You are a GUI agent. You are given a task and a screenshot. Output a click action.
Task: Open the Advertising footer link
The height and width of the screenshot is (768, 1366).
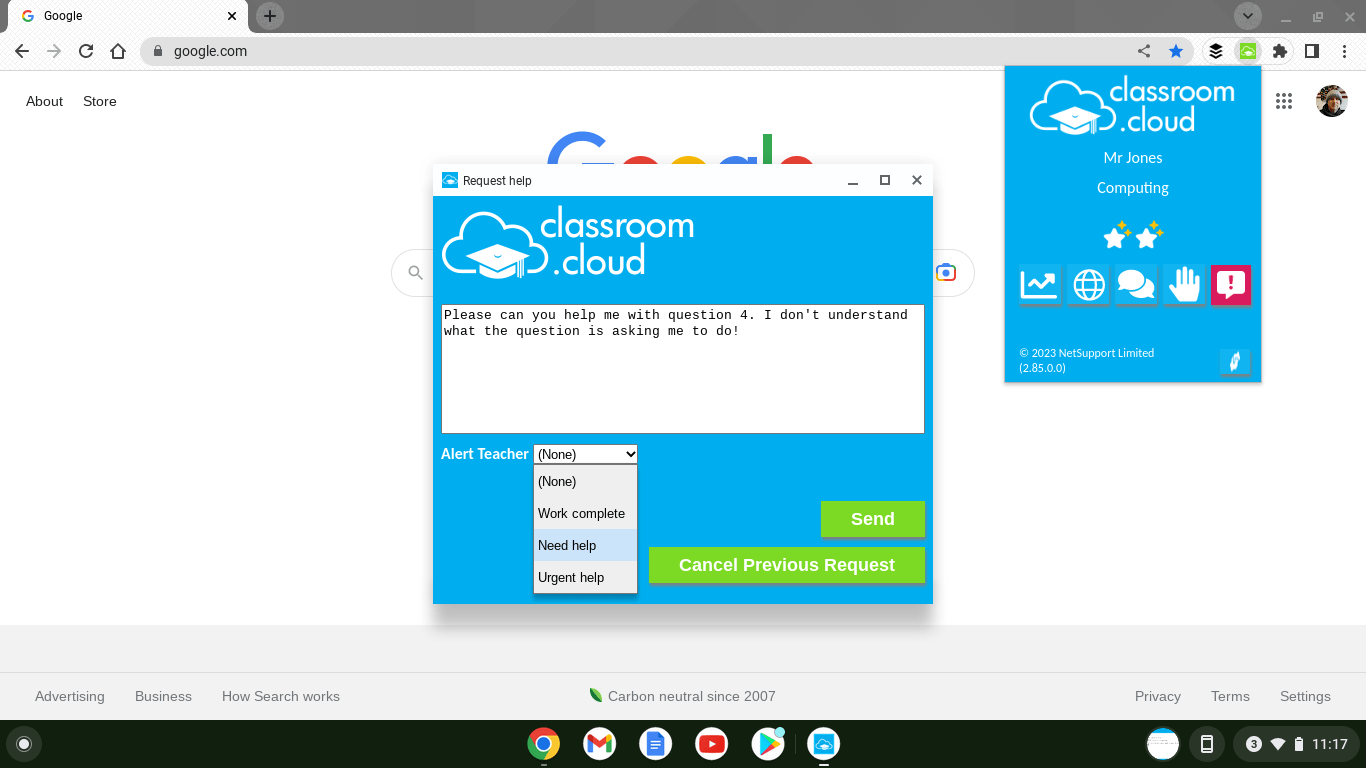70,696
